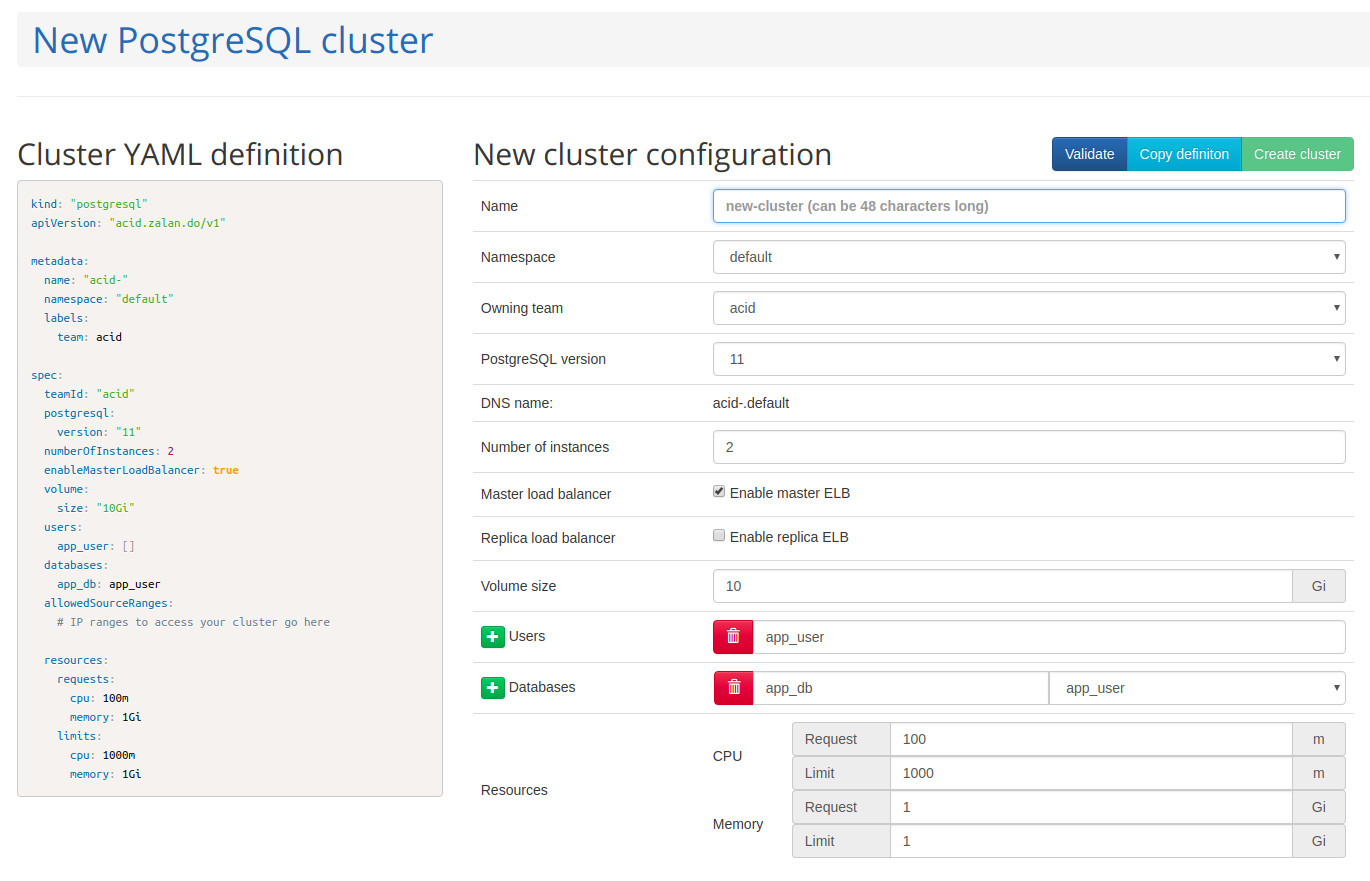Enable the replica ELB checkbox
Viewport: 1370px width, 881px height.
(x=718, y=534)
